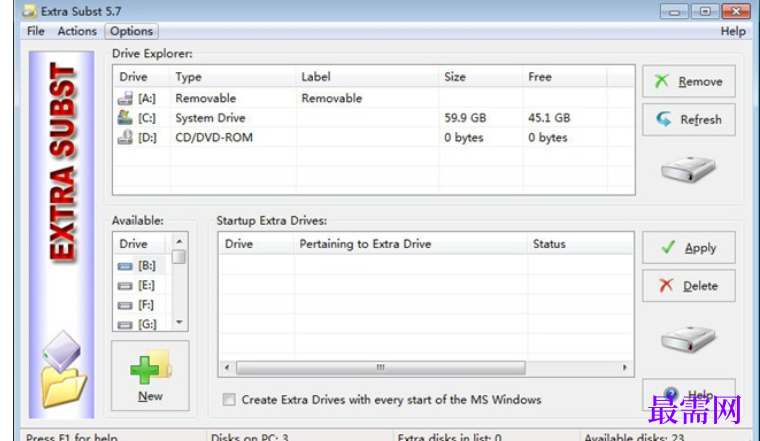This screenshot has width=760, height=441.
Task: Click the '59.9 GB' size cell
Action: pos(465,118)
